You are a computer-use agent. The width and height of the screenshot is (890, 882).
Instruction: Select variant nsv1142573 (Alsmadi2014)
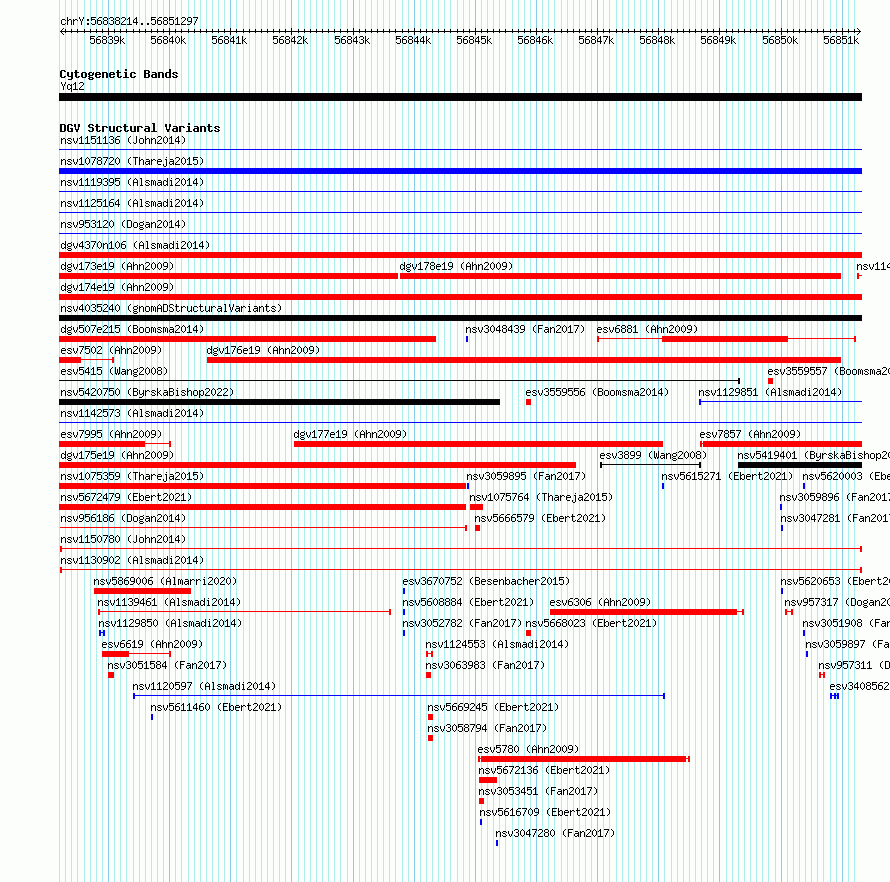coord(132,413)
